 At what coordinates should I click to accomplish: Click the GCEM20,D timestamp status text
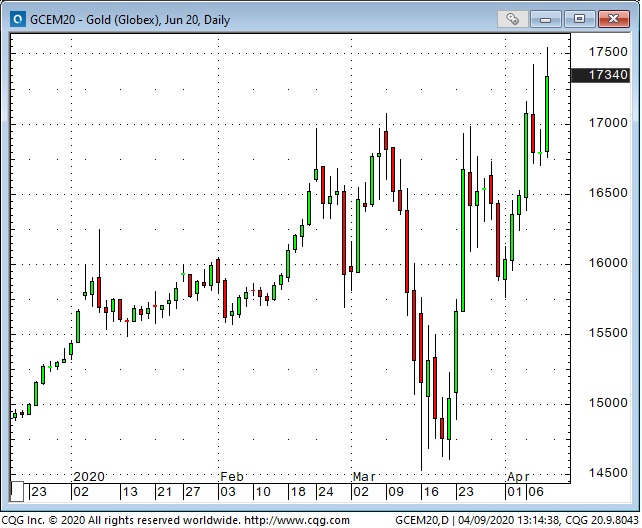point(517,521)
